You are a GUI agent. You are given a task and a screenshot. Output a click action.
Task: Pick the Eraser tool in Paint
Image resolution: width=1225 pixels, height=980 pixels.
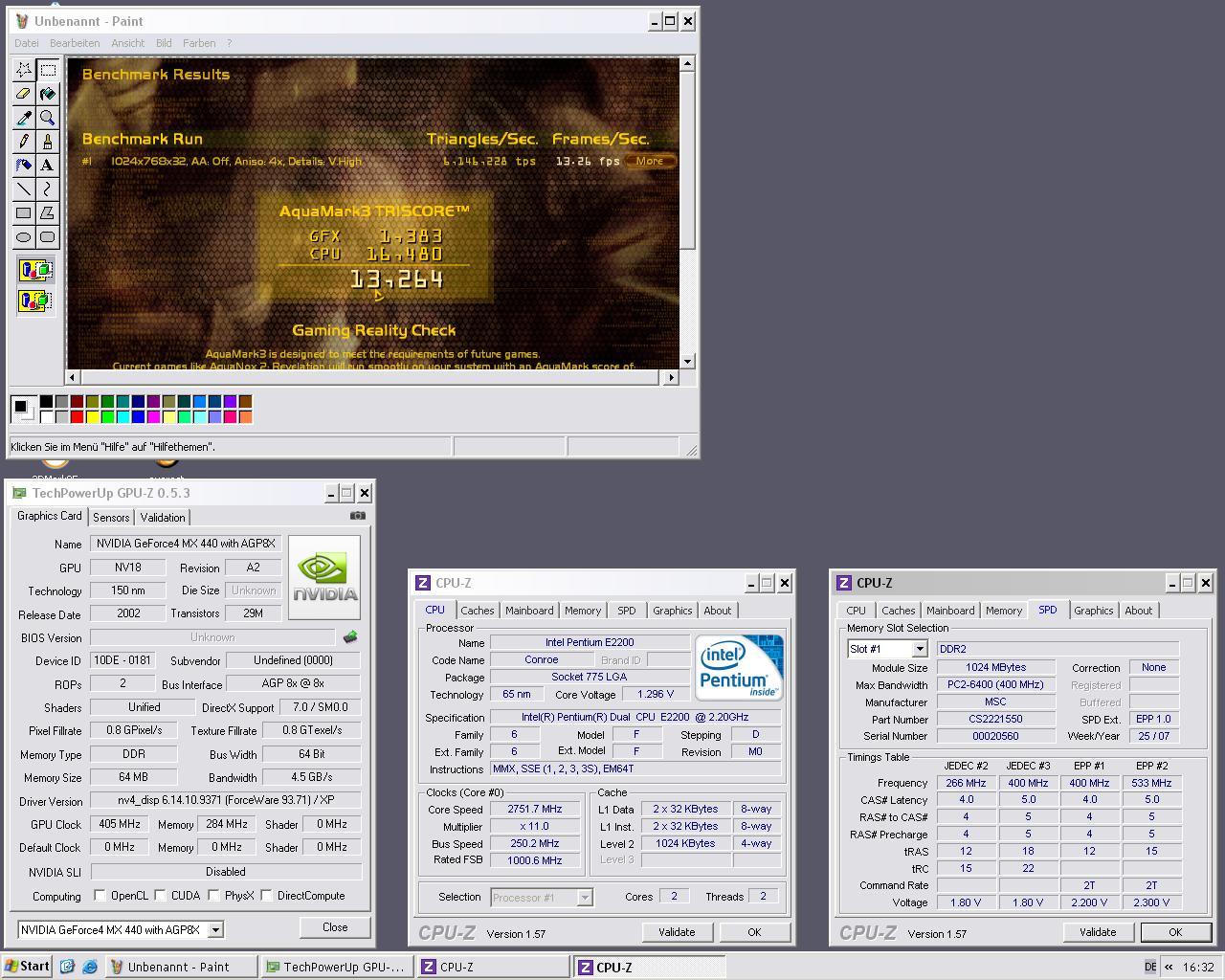pos(24,94)
